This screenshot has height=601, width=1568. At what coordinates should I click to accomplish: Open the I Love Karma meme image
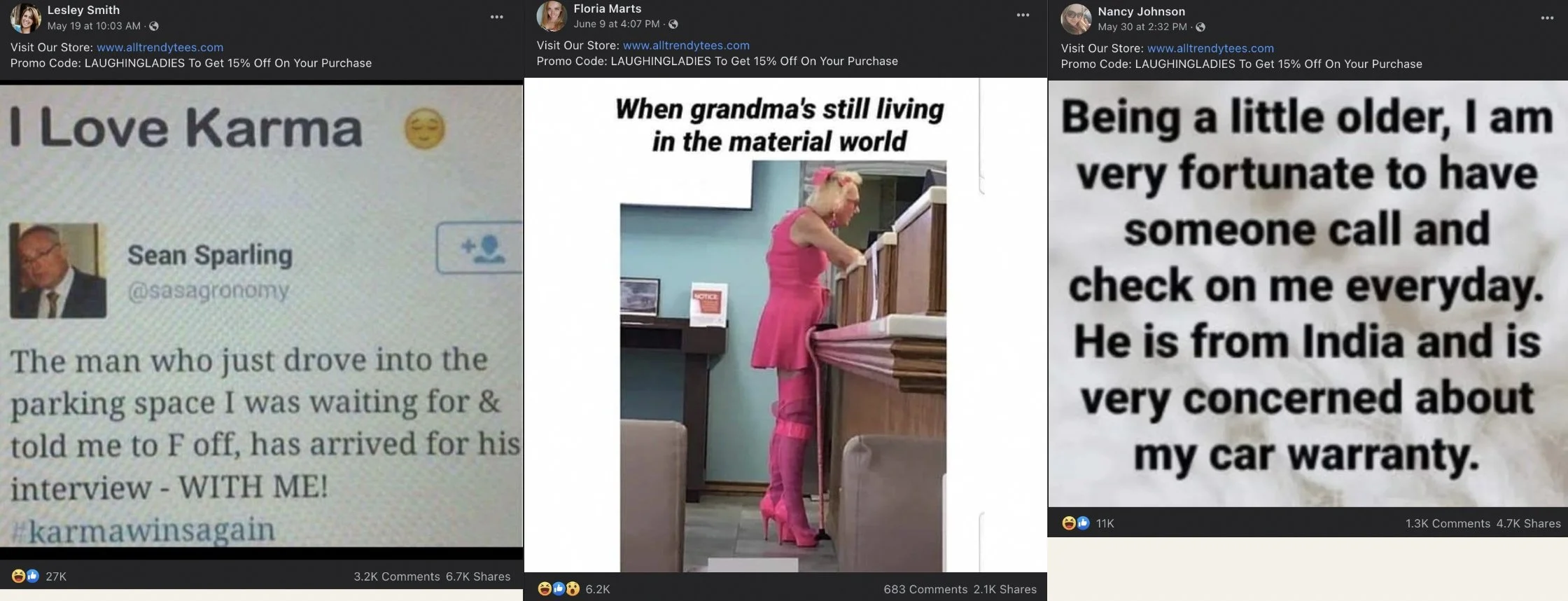[261, 316]
